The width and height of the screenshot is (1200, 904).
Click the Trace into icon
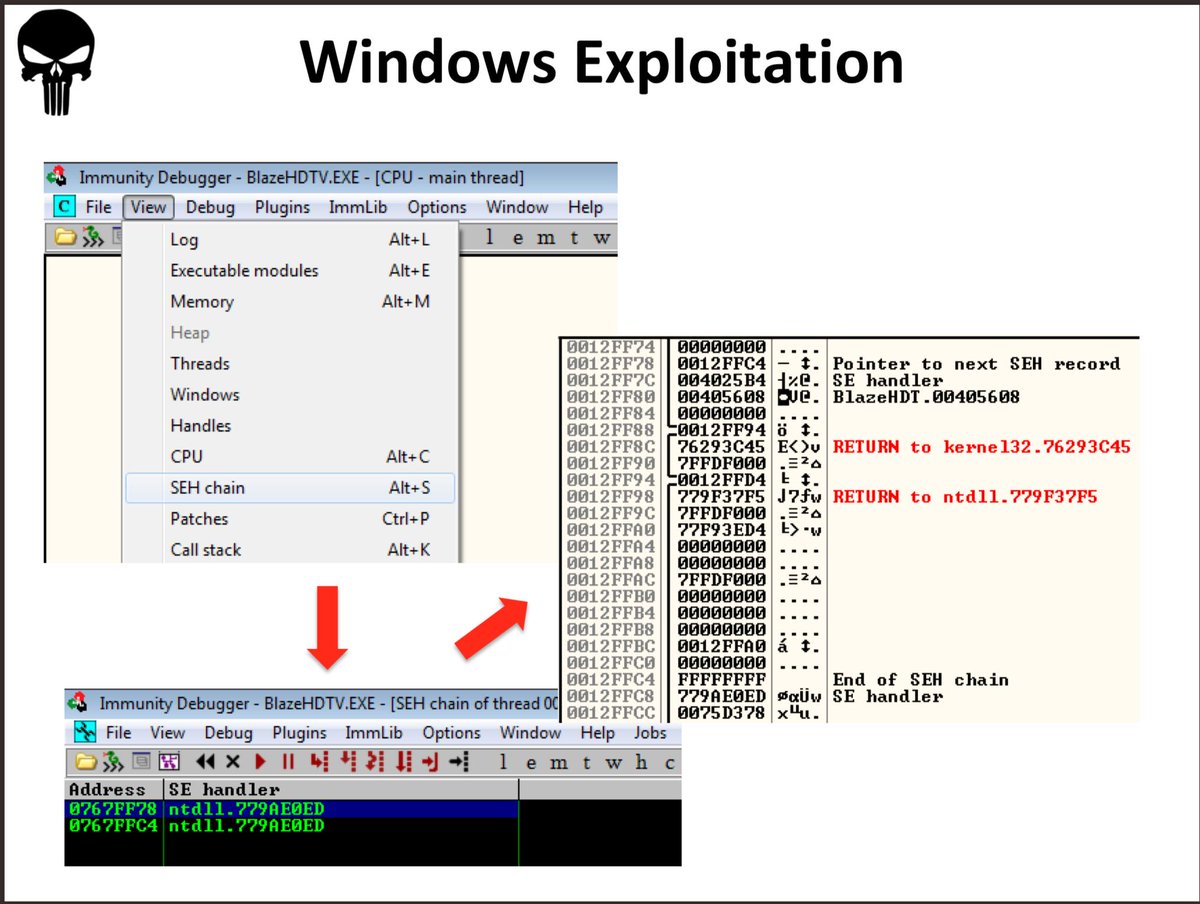375,762
